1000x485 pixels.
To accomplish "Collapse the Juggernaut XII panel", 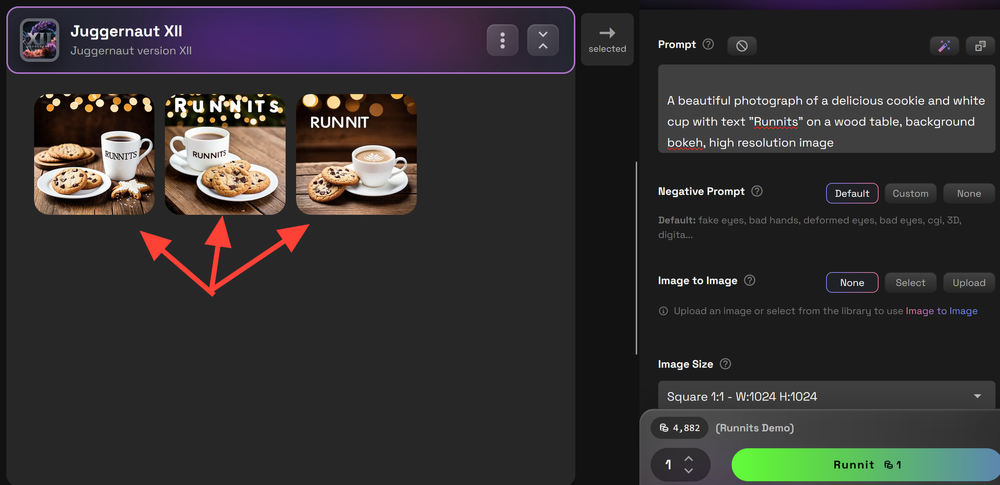I will click(542, 40).
